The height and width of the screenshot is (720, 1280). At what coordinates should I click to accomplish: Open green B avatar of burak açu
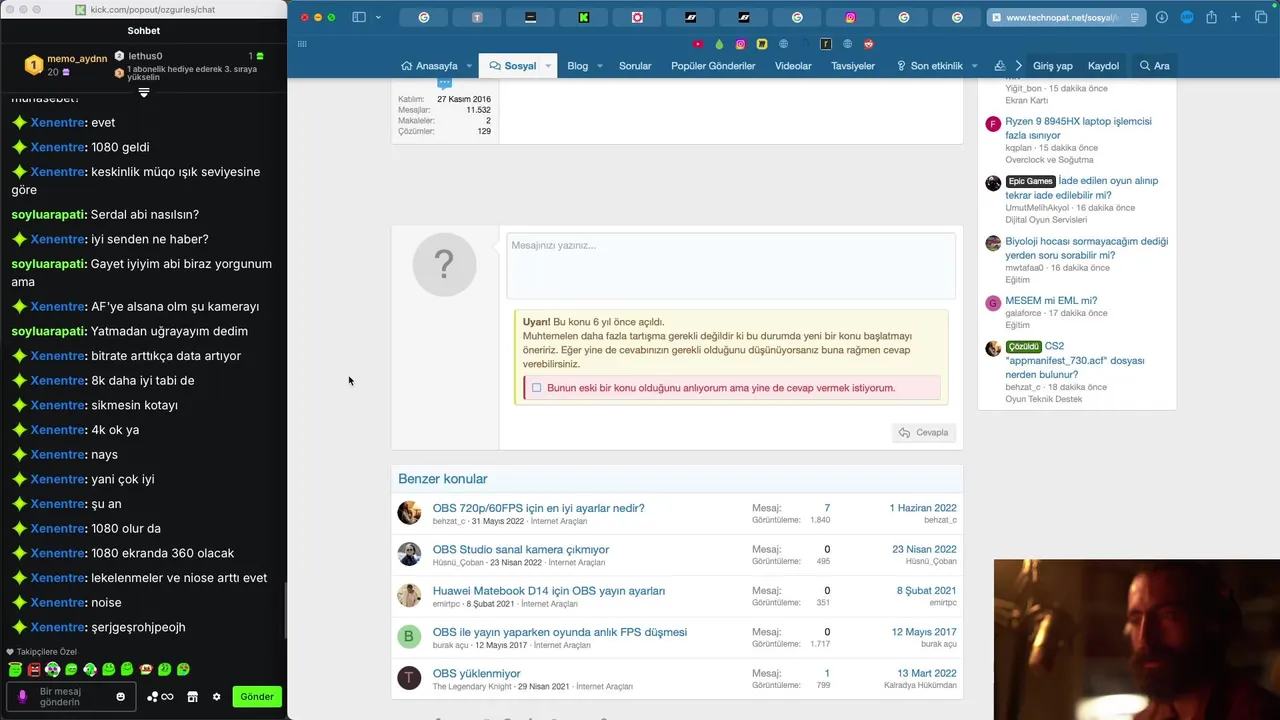pos(409,637)
